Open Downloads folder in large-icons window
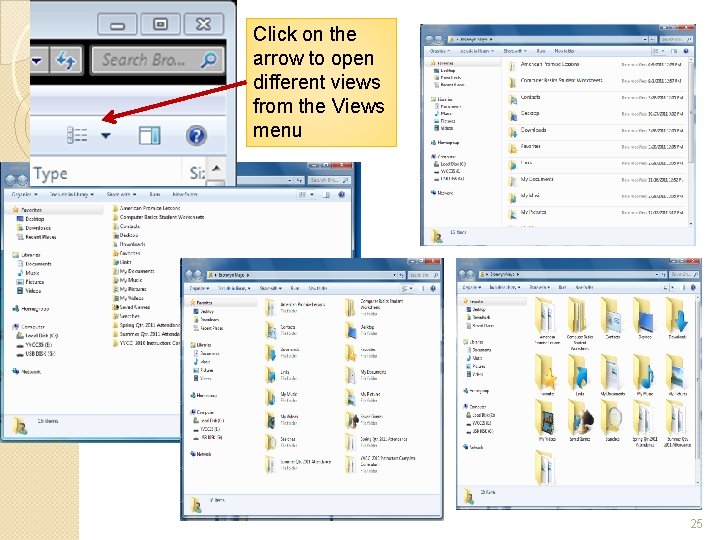This screenshot has height=540, width=720. point(677,318)
